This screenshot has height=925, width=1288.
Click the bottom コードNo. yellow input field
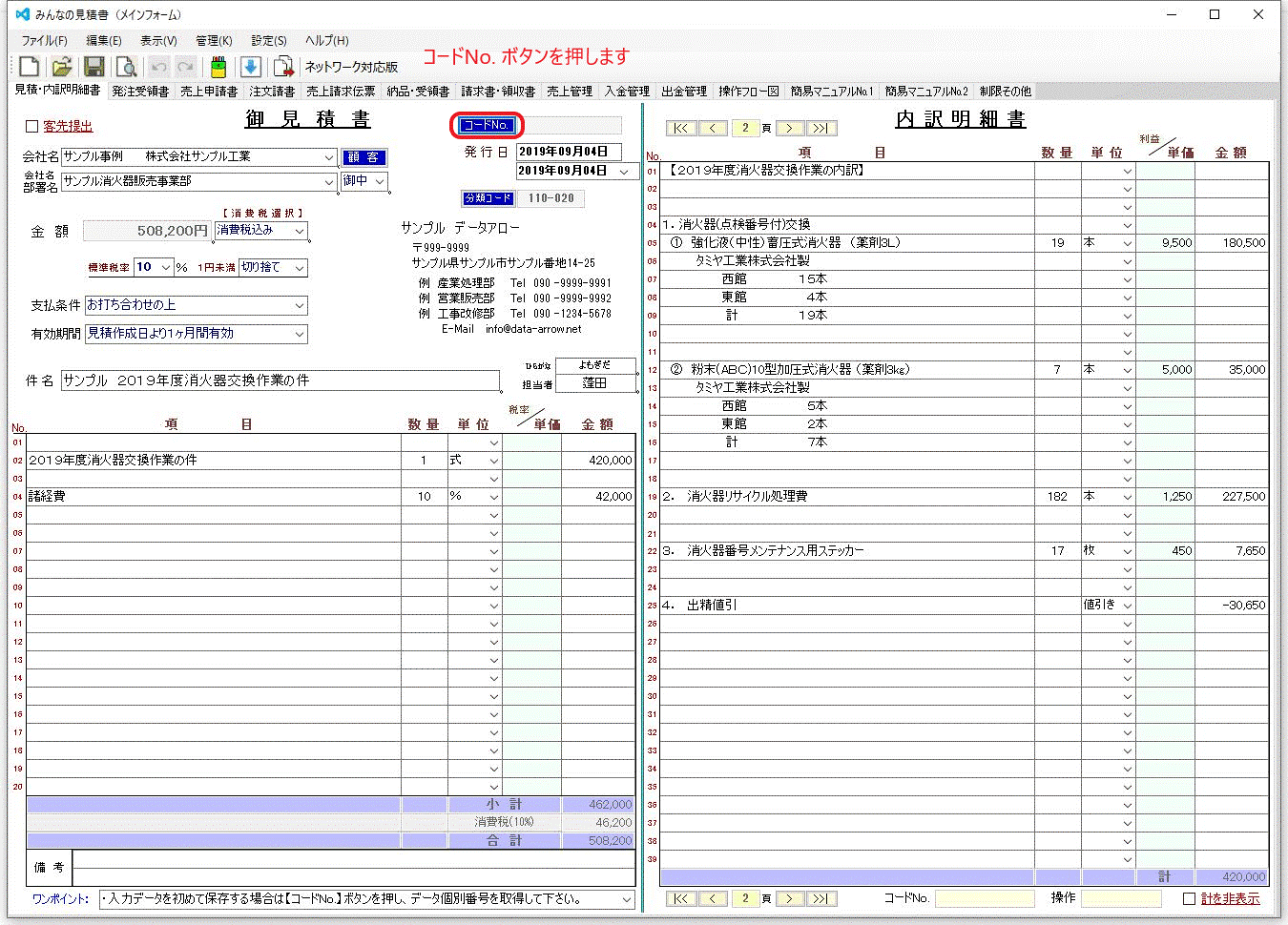(x=985, y=898)
